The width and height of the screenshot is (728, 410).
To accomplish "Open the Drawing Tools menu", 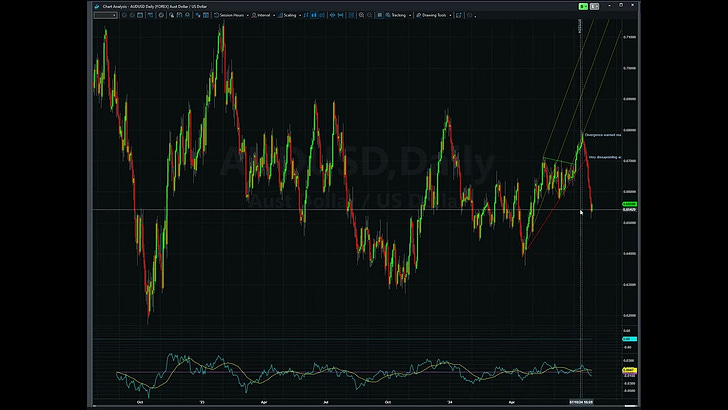I will (x=434, y=15).
